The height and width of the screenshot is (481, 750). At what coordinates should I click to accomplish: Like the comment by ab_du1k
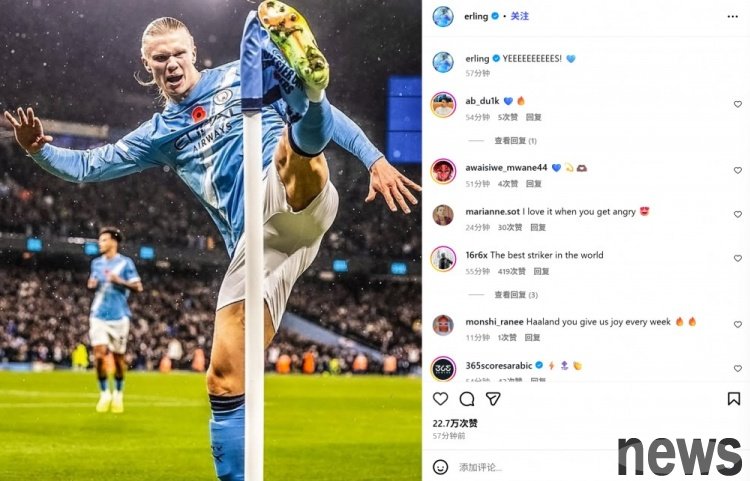pos(738,104)
